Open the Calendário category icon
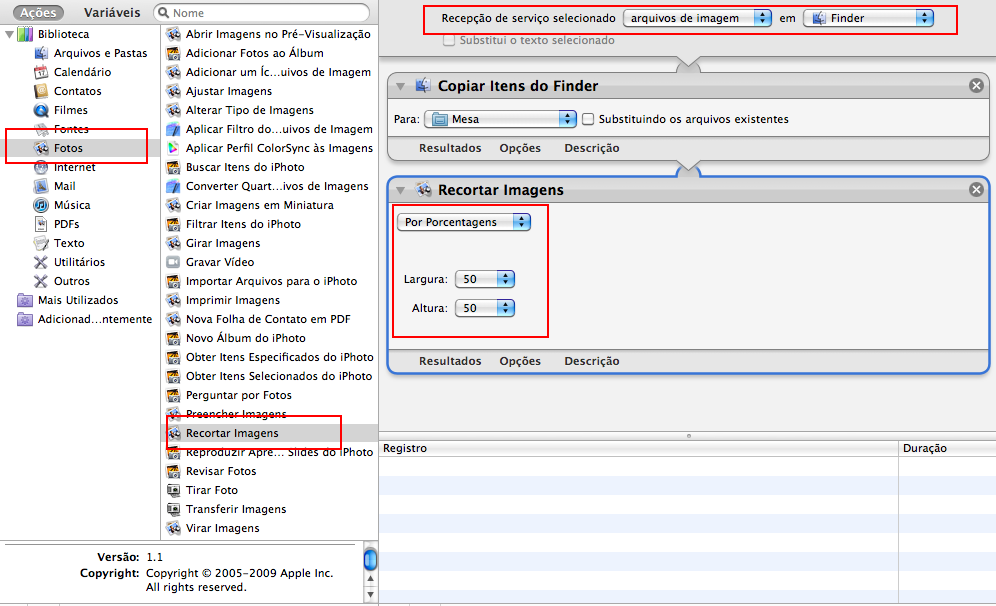 [41, 72]
